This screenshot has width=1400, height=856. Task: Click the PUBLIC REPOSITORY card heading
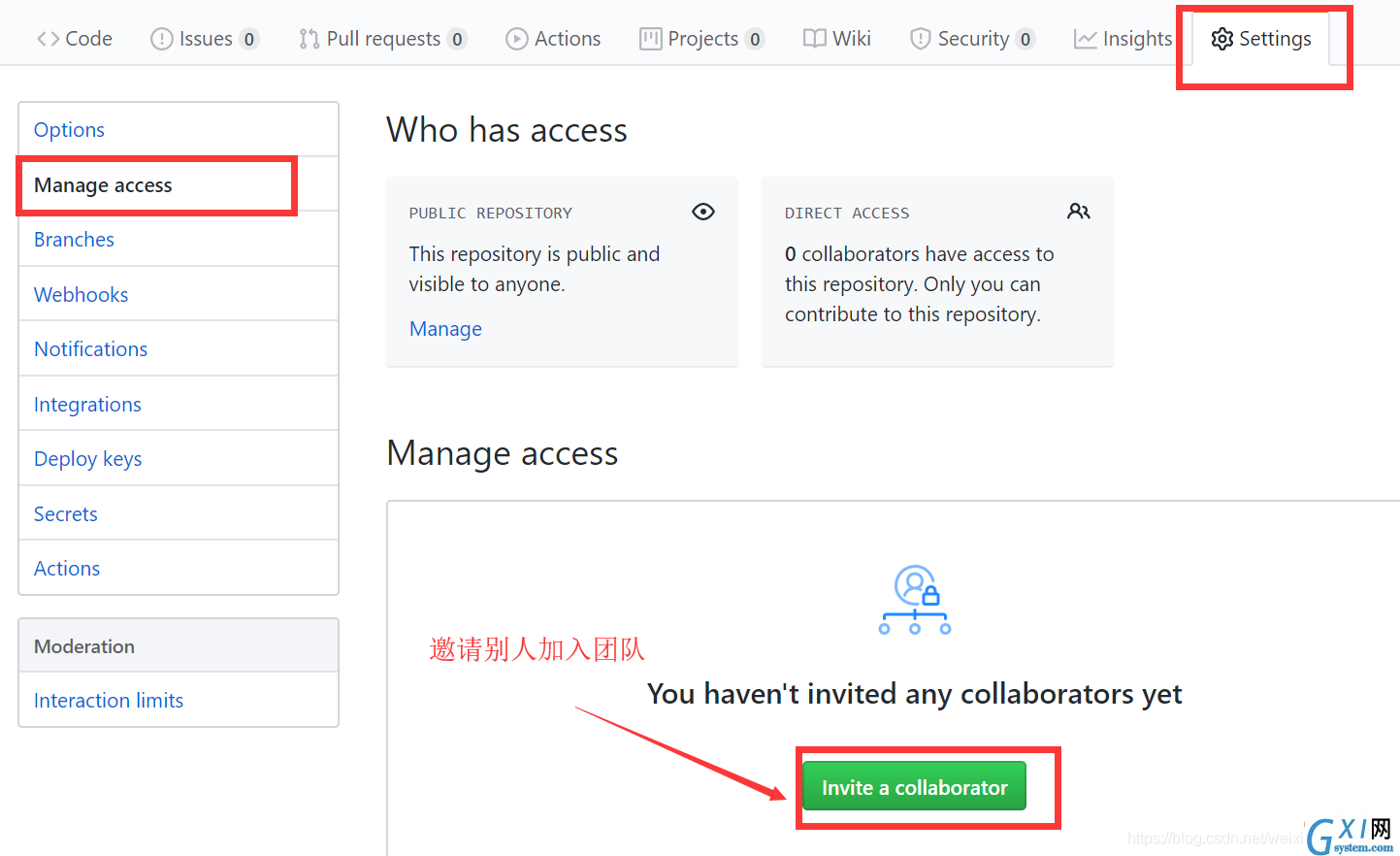(490, 213)
